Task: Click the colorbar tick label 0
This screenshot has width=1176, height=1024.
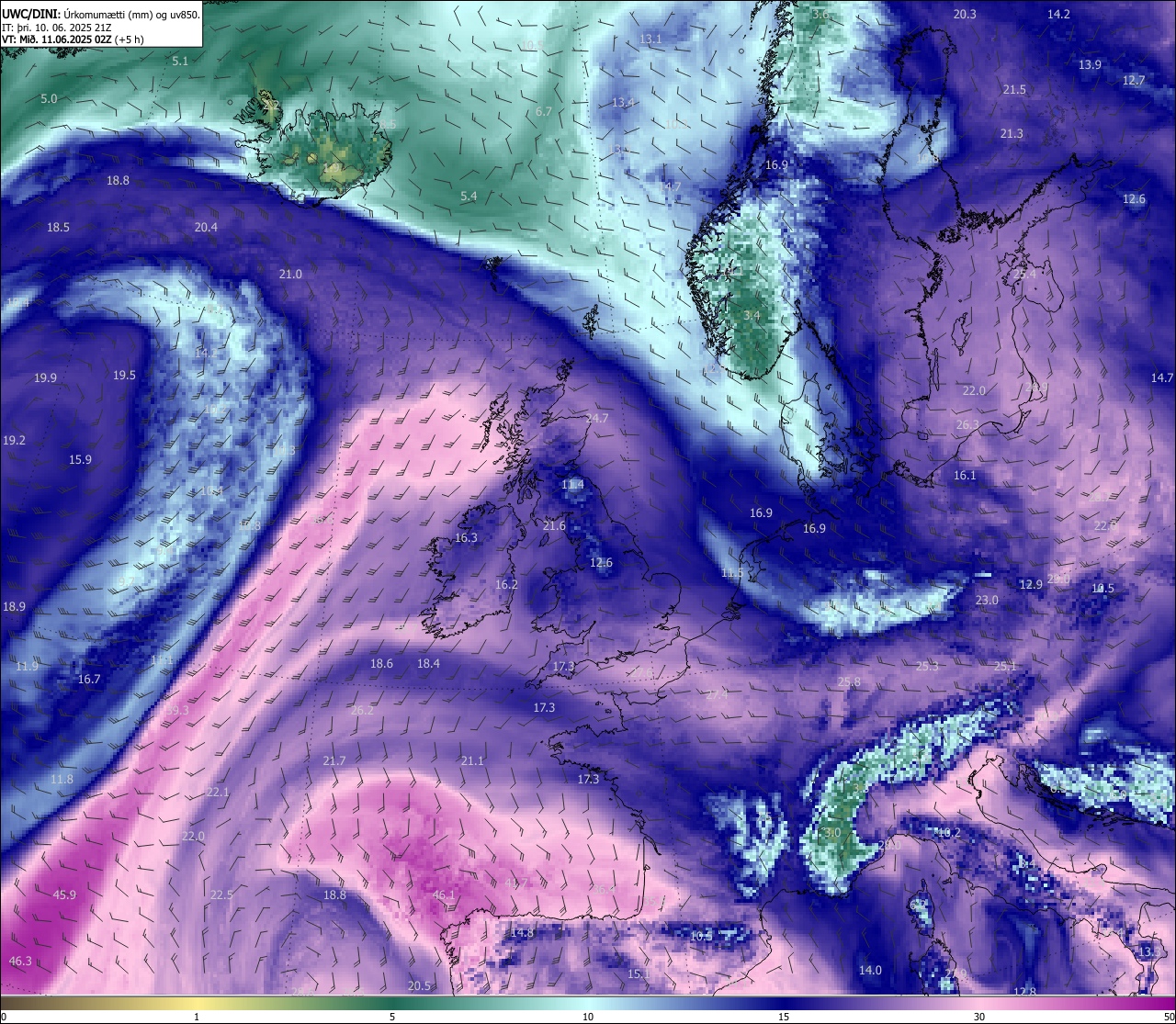Action: 3,1017
